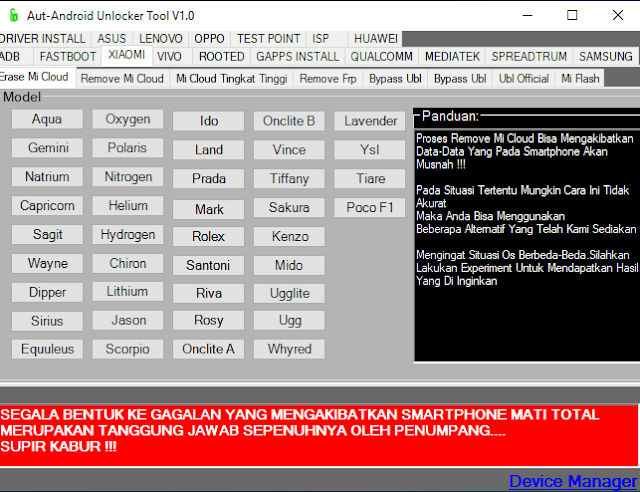The width and height of the screenshot is (640, 492).
Task: Switch to the ASUS tab
Action: click(x=112, y=39)
